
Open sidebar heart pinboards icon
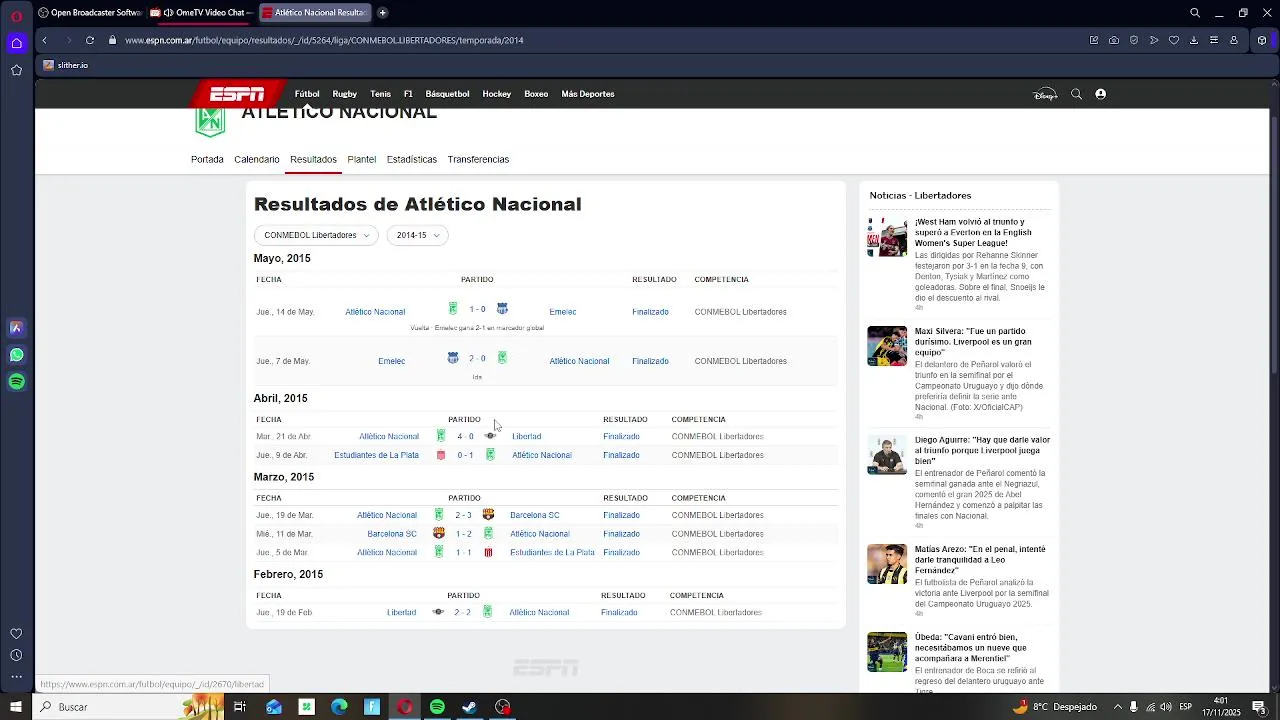[16, 634]
